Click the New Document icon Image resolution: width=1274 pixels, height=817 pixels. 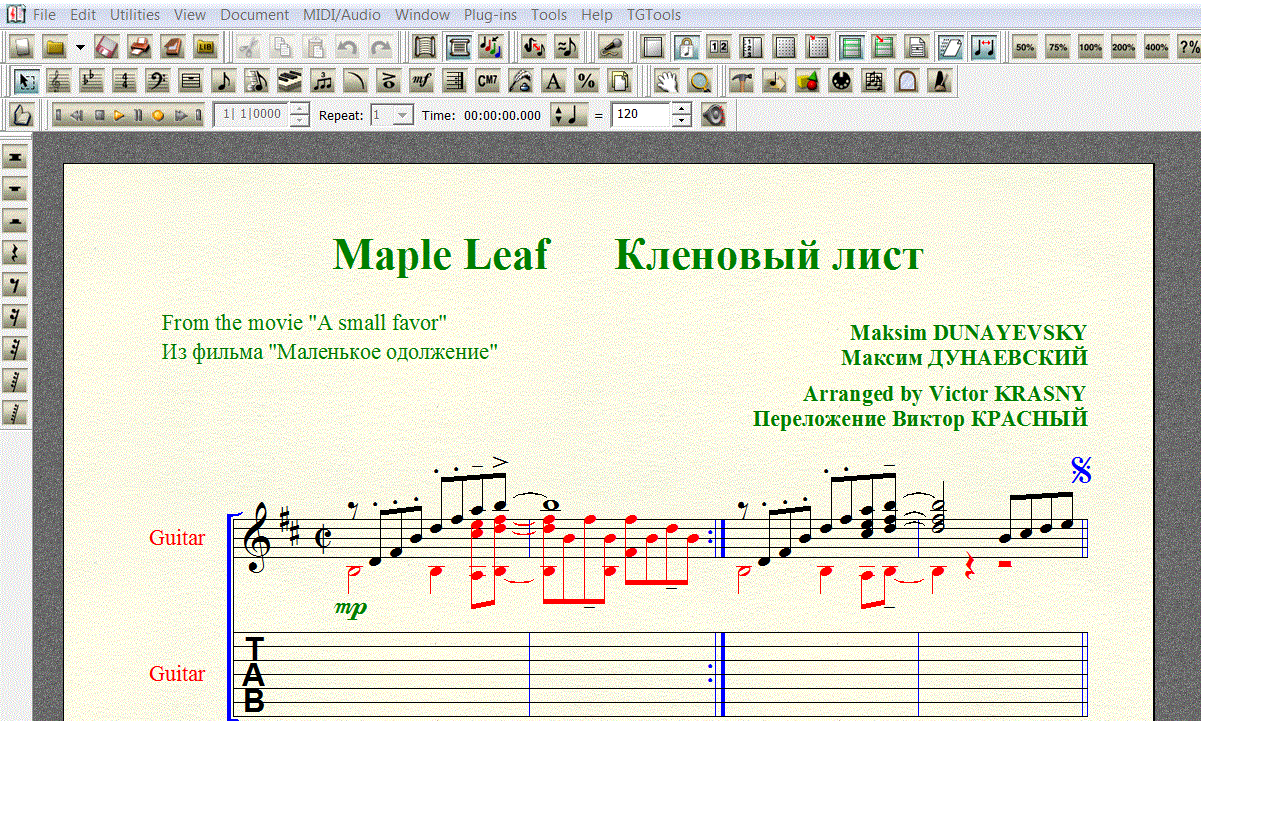[22, 47]
